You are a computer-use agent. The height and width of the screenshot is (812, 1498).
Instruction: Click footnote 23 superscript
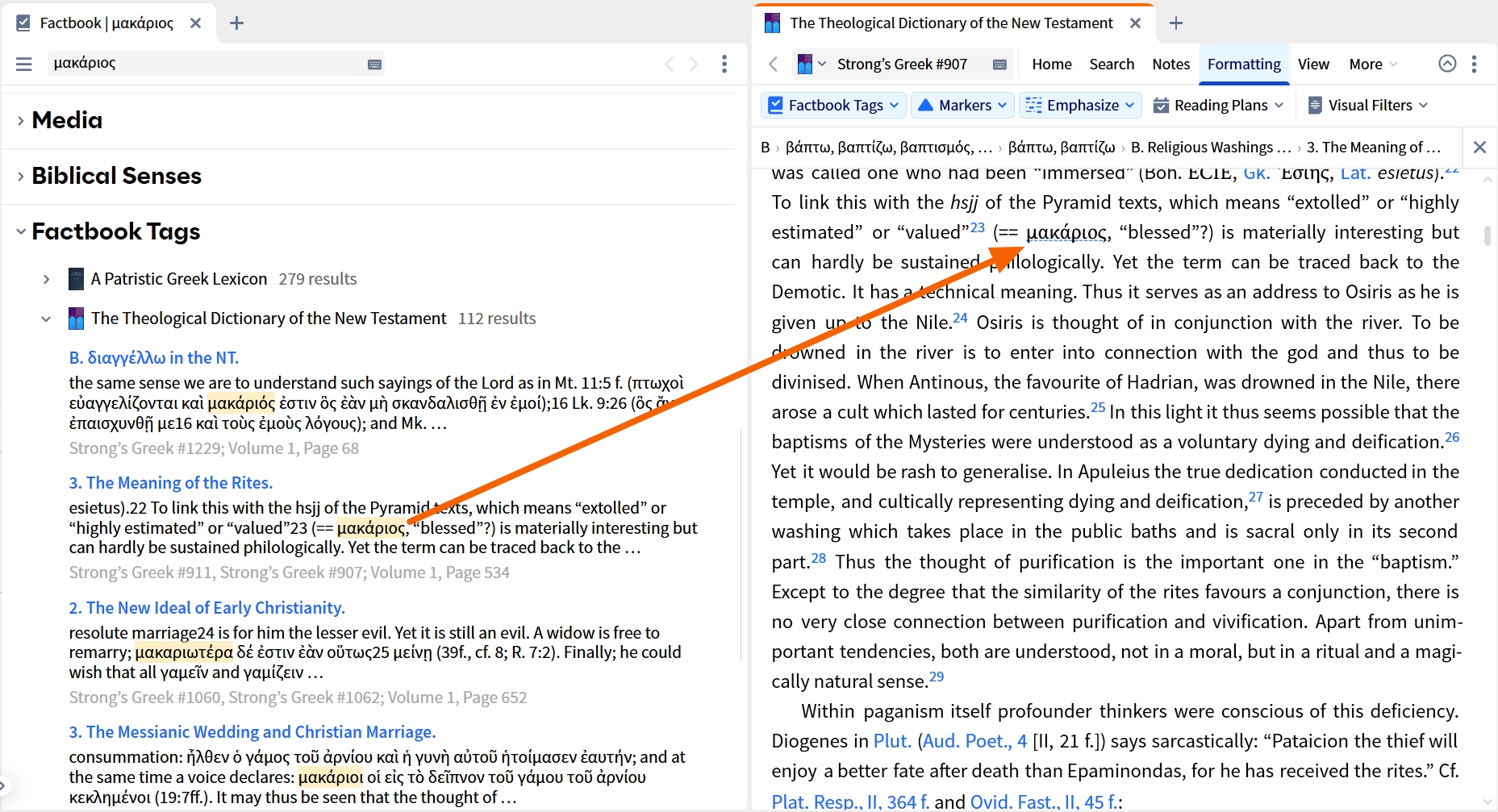pyautogui.click(x=977, y=227)
